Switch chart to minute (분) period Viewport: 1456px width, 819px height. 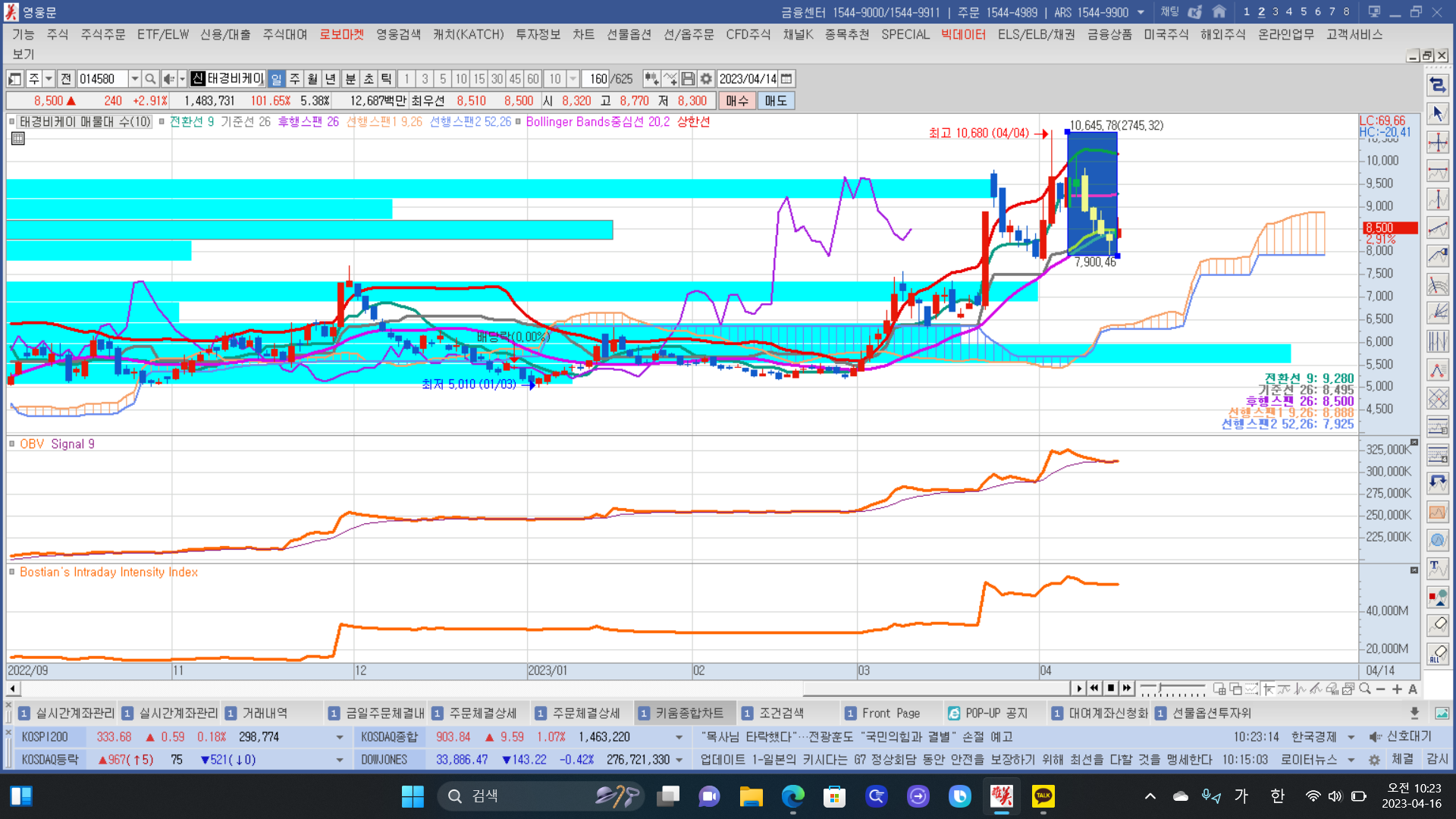pos(350,79)
